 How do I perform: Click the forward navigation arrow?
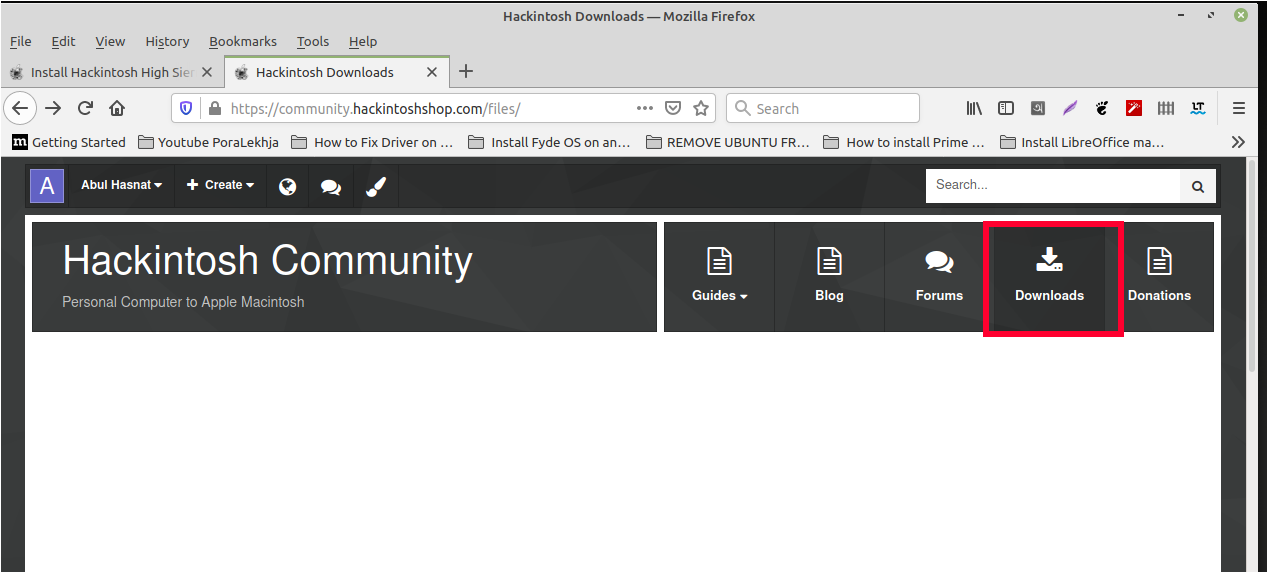pos(53,108)
